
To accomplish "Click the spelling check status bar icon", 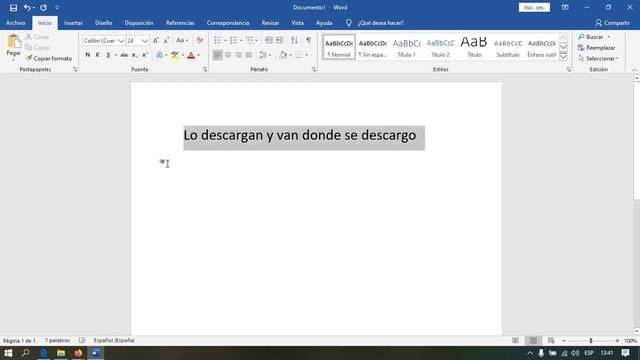I will point(82,340).
